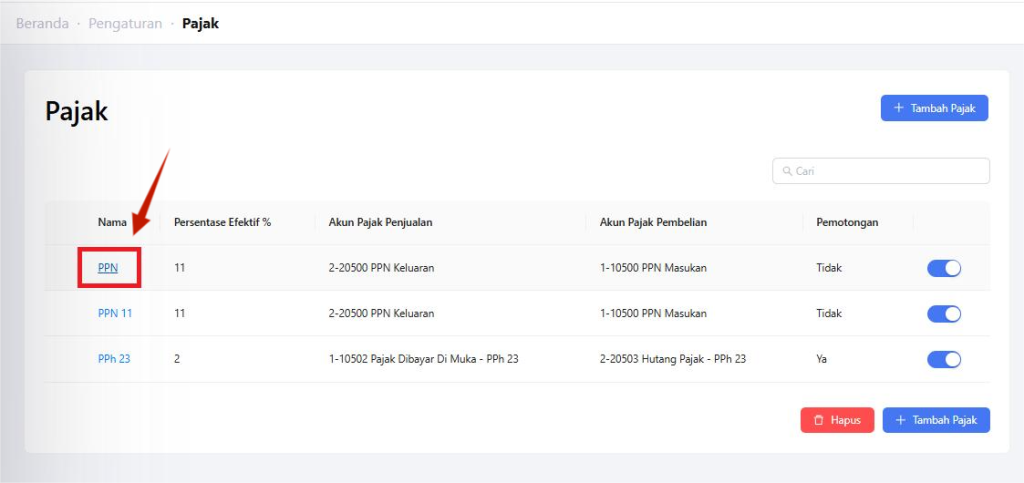Switch off the PPN 11 tax toggle
Image resolution: width=1024 pixels, height=483 pixels.
coord(944,314)
